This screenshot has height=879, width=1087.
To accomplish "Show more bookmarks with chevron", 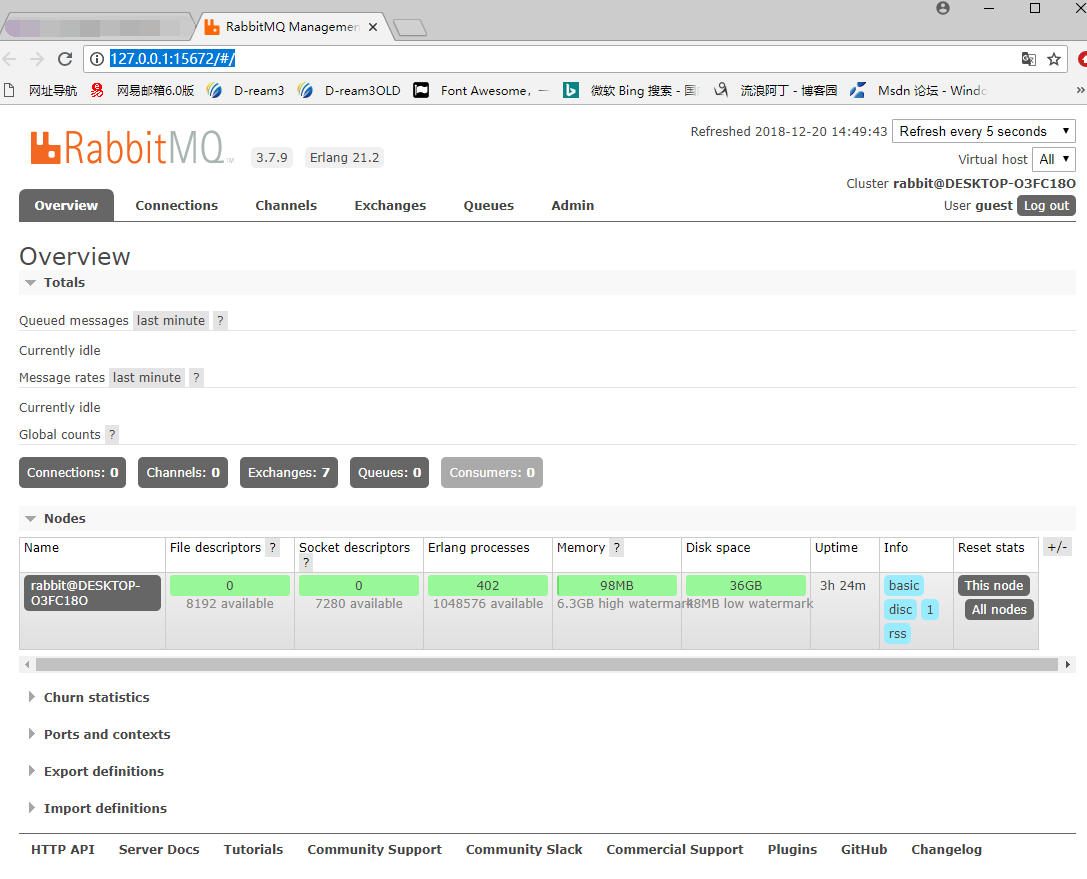I will 1079,90.
